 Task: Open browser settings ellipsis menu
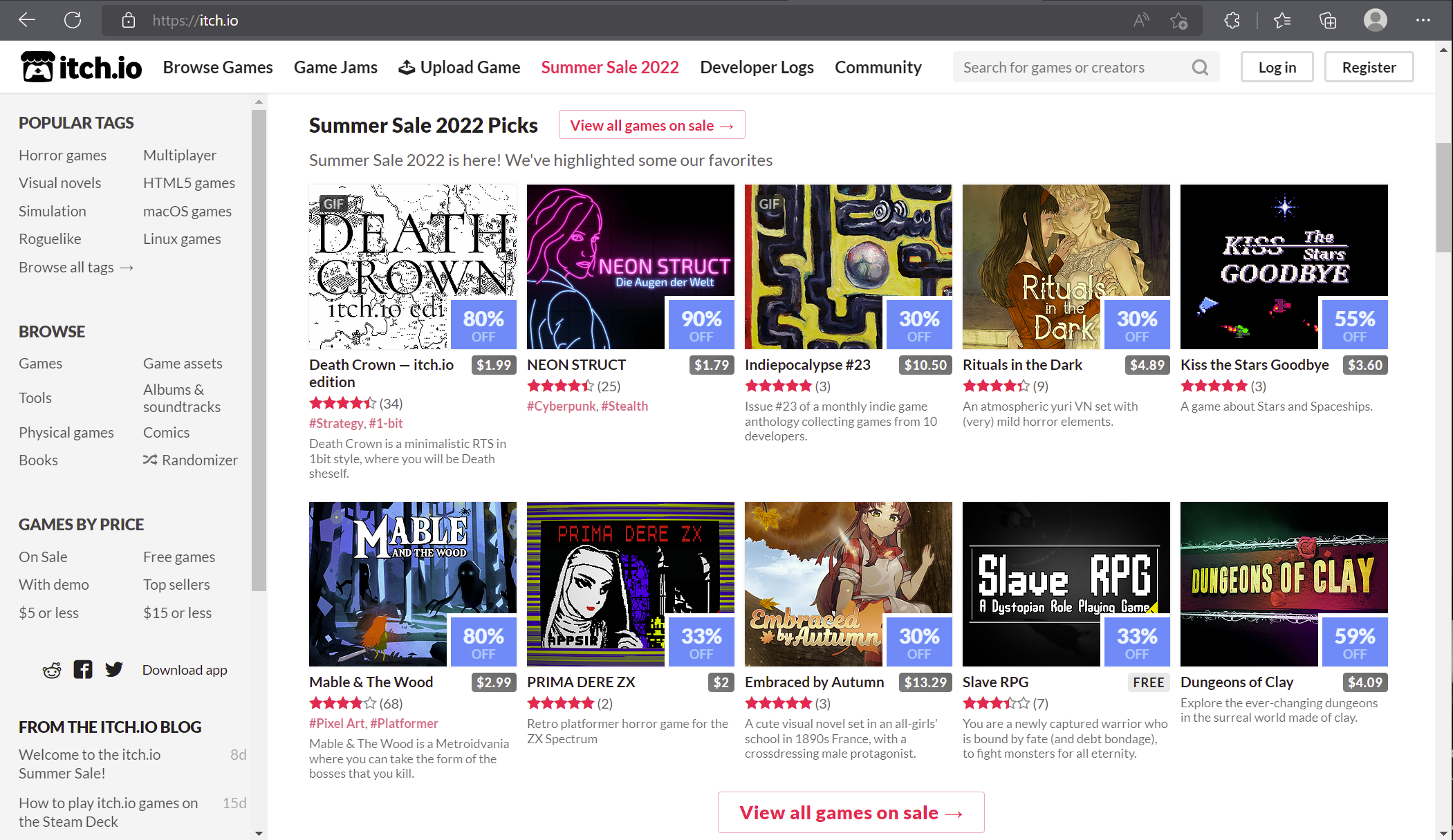1423,20
